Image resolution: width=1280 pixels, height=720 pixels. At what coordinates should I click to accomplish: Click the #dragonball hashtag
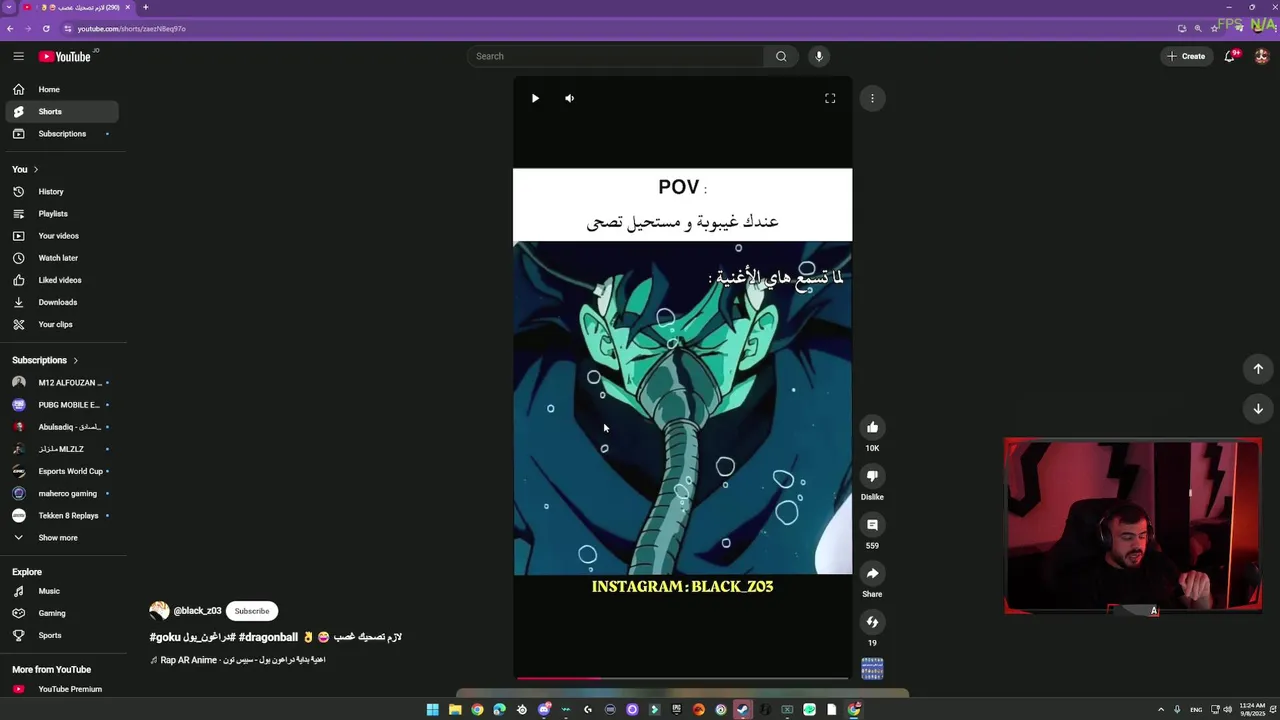pyautogui.click(x=268, y=637)
